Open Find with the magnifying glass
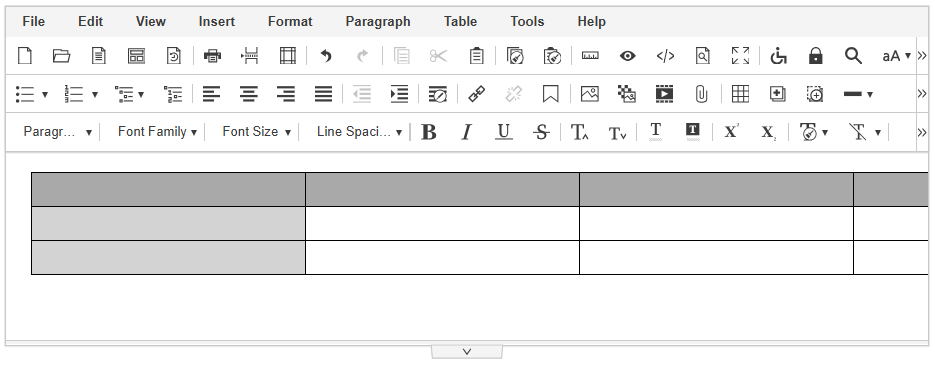The height and width of the screenshot is (377, 935). tap(853, 56)
